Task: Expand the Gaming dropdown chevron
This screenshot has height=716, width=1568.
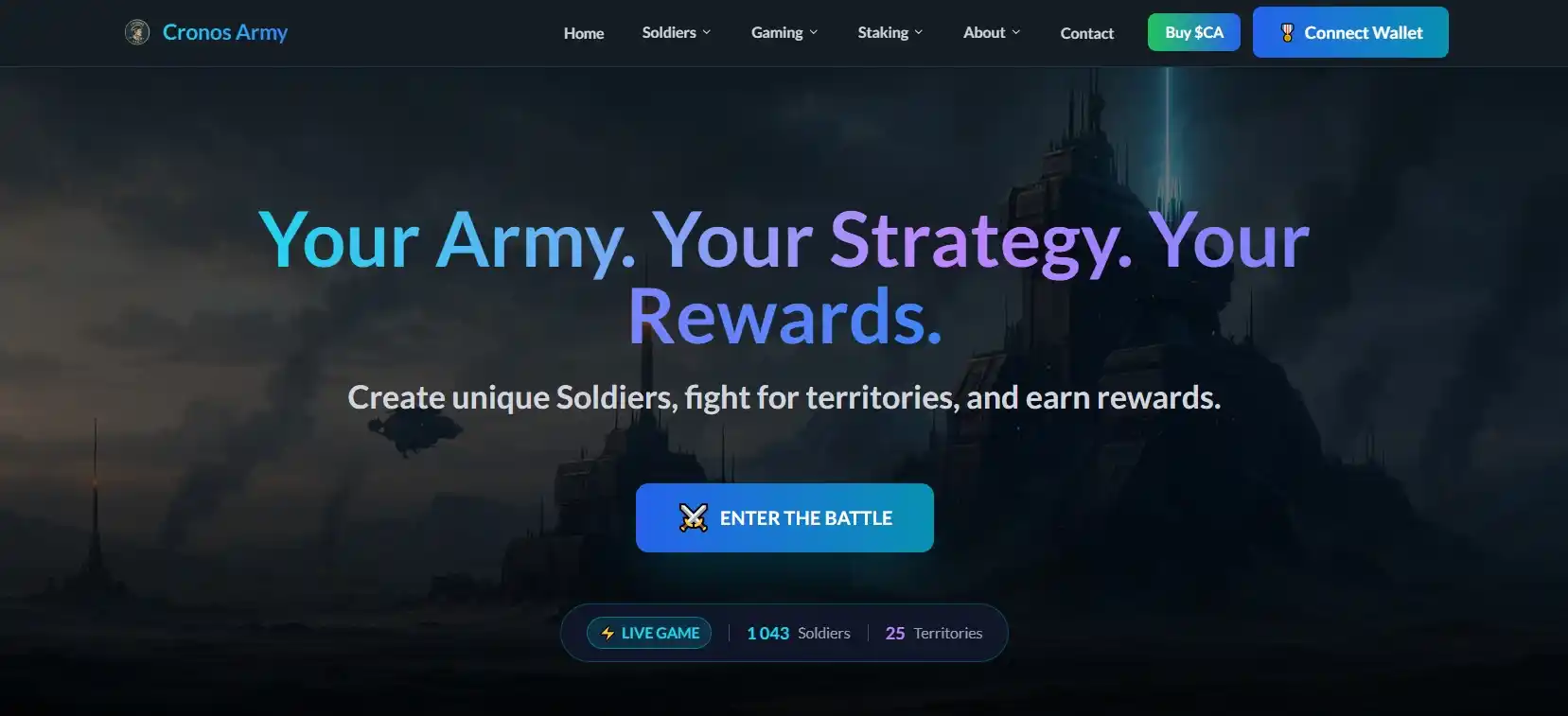Action: click(814, 32)
